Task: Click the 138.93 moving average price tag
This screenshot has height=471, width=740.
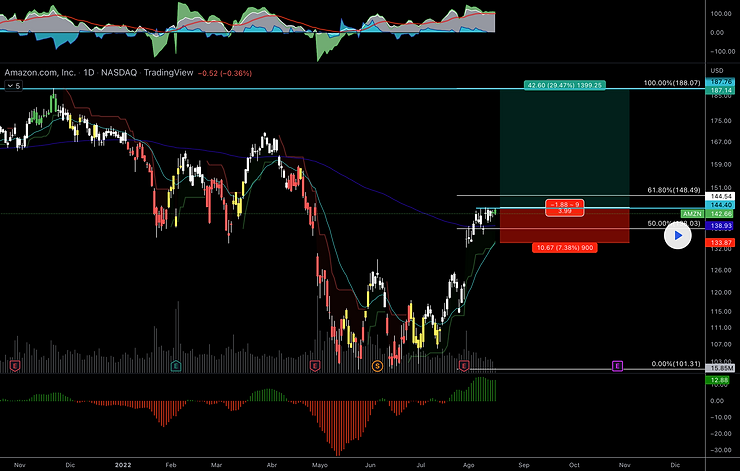Action: coord(720,227)
